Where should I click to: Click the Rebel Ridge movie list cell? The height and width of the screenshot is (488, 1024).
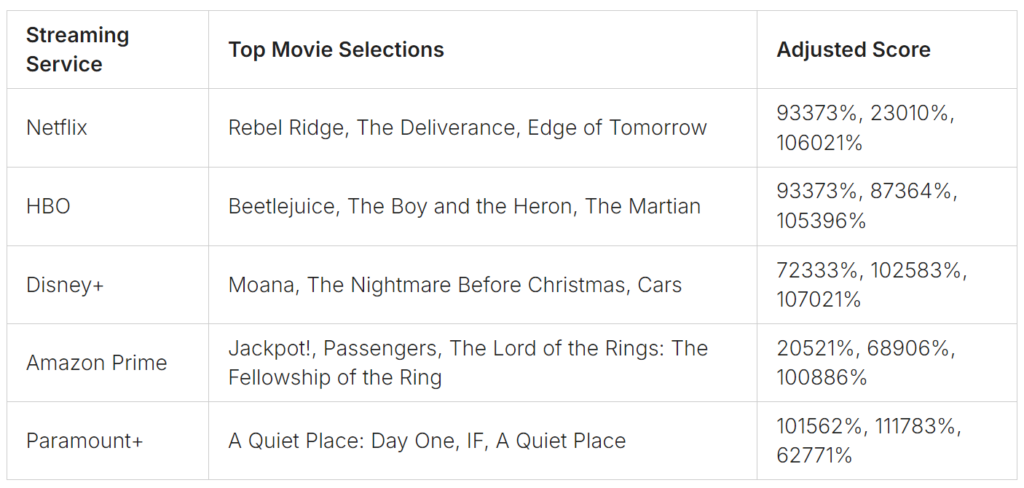pos(483,128)
